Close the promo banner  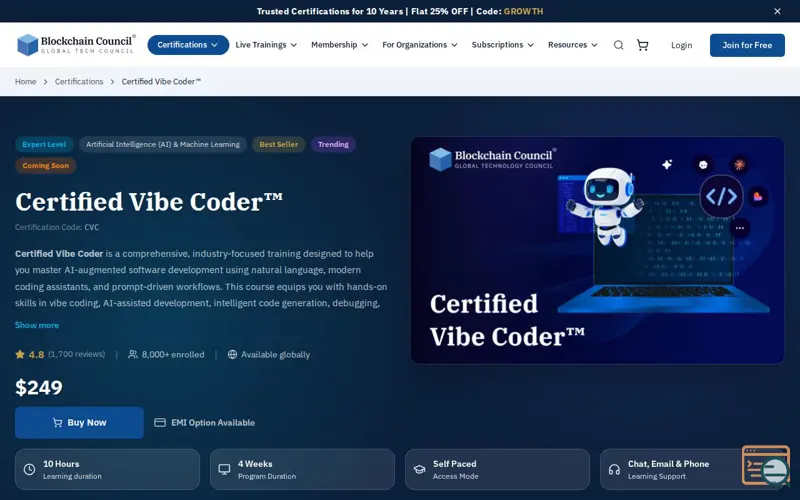777,11
